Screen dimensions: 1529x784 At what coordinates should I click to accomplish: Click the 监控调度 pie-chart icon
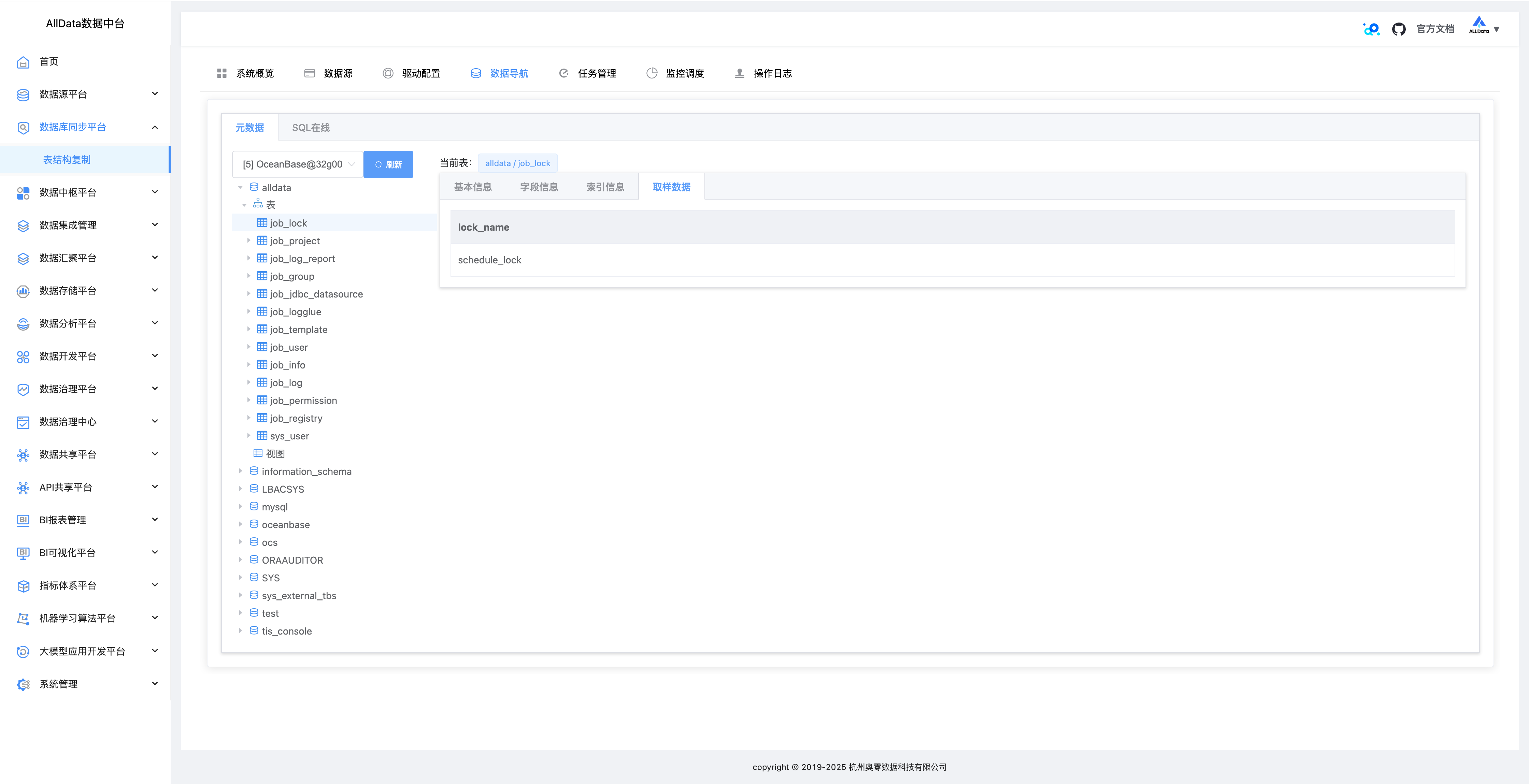[x=652, y=73]
